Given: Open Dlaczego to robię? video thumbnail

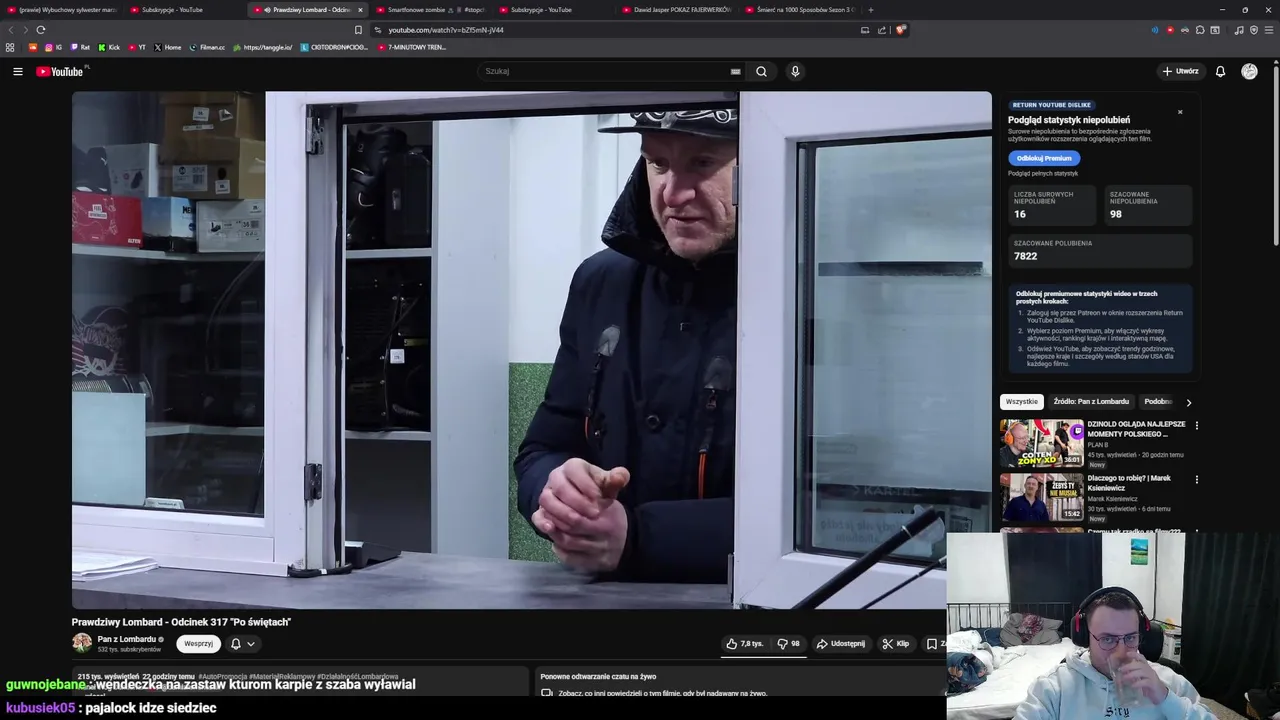Looking at the screenshot, I should click(x=1041, y=497).
